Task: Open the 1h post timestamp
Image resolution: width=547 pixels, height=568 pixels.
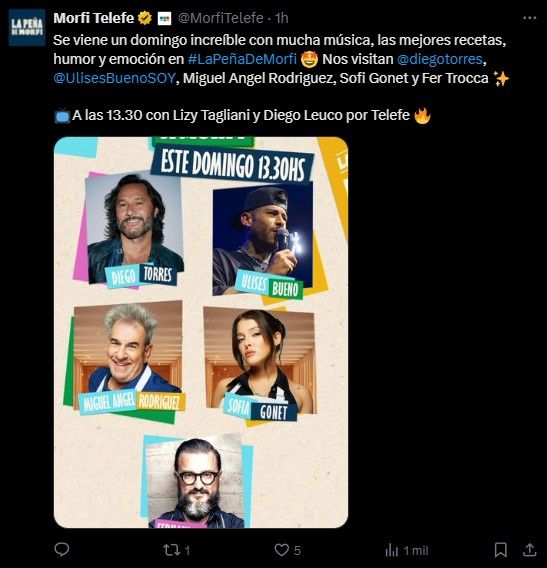Action: coord(281,18)
